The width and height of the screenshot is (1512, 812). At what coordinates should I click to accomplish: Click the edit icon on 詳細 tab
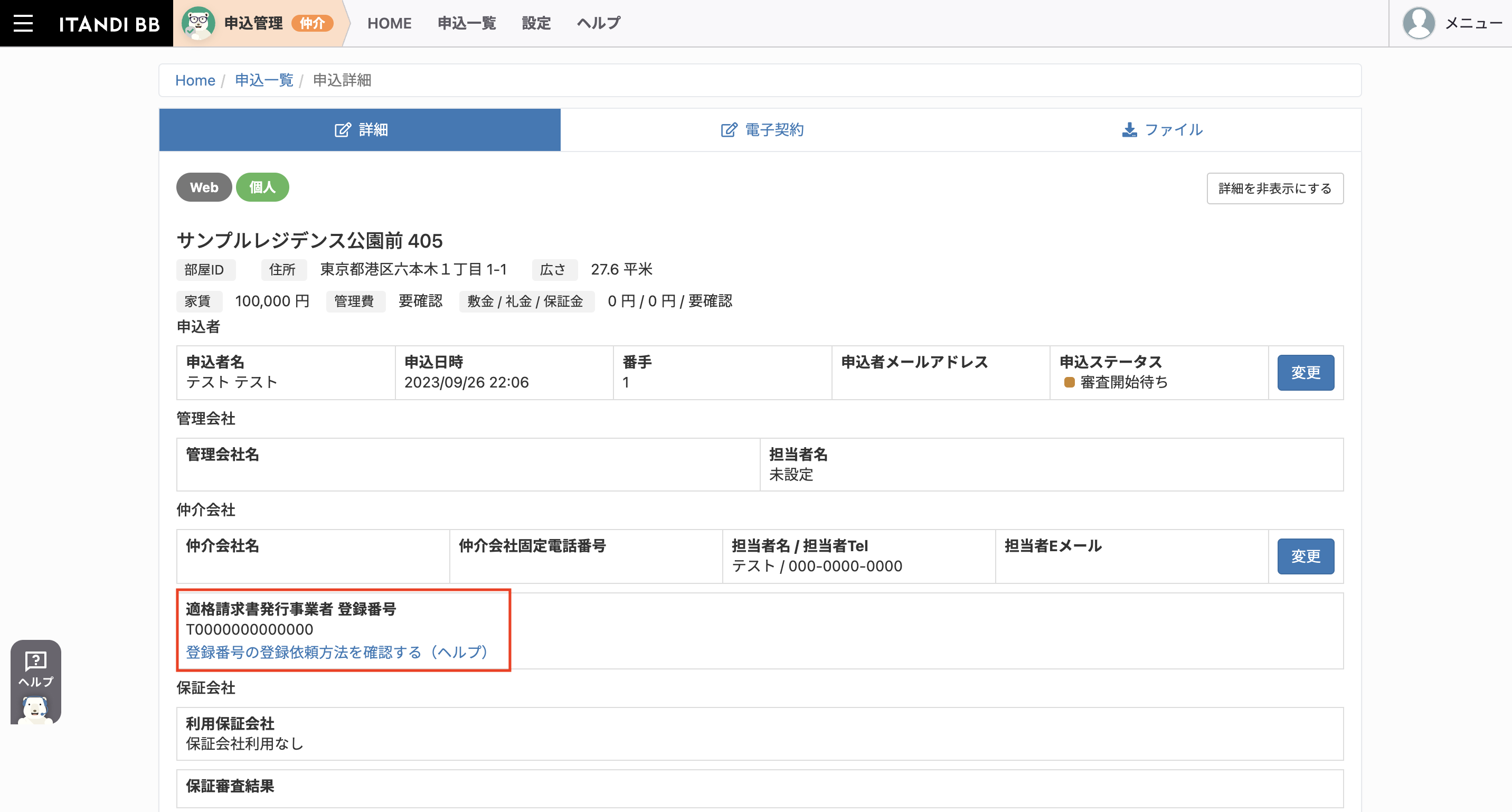coord(342,130)
